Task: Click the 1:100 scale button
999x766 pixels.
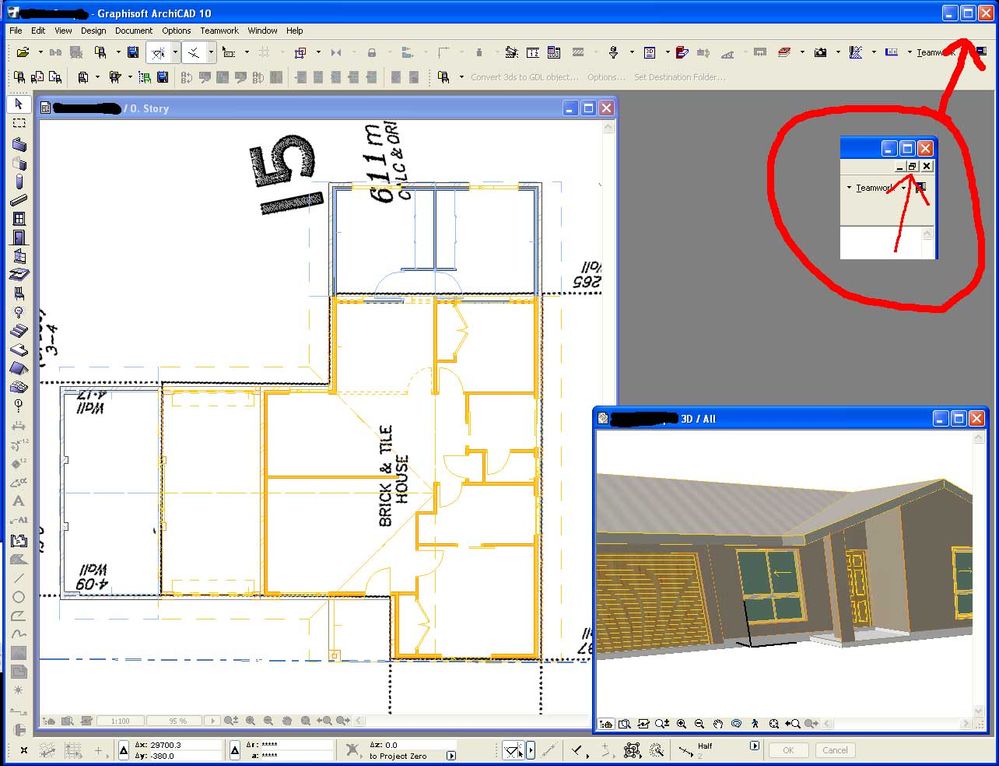Action: [x=120, y=721]
